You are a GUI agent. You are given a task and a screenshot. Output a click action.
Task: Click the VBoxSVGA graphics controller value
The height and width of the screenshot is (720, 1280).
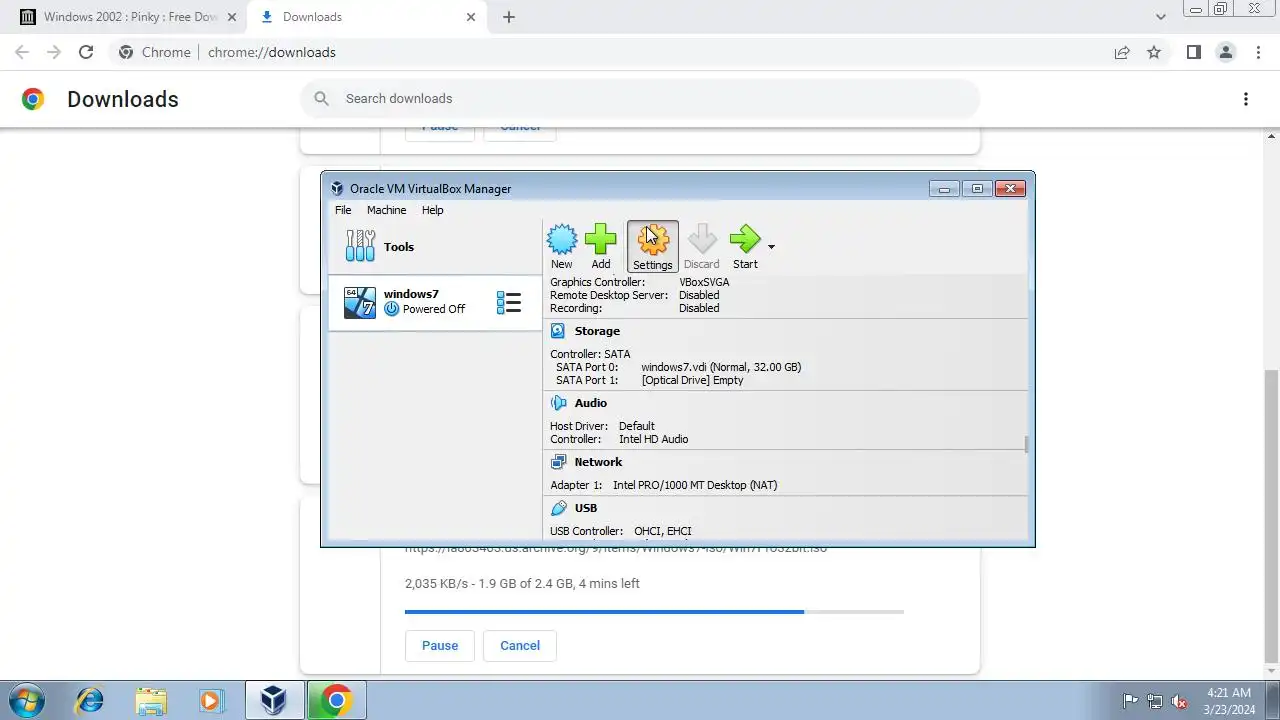(704, 282)
